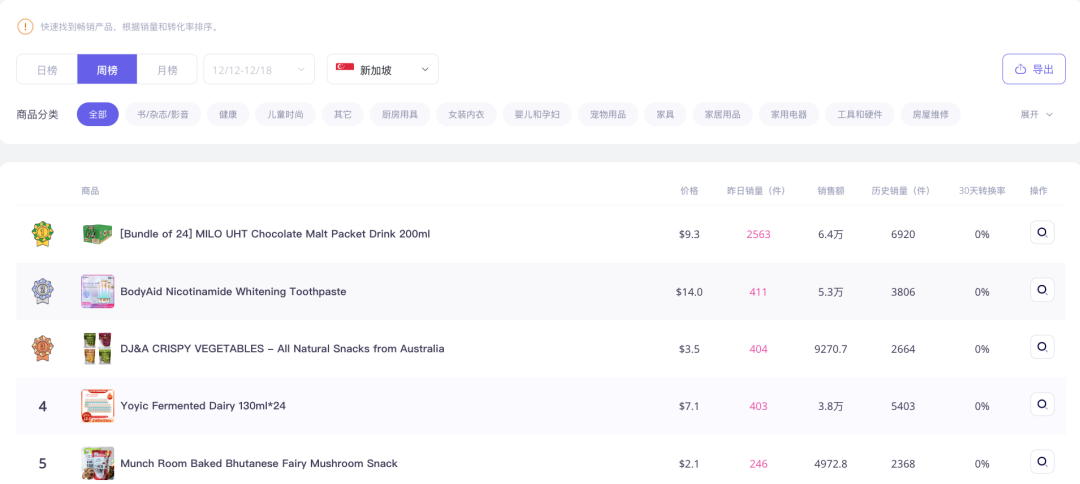Click the 销售额 column header

click(831, 191)
